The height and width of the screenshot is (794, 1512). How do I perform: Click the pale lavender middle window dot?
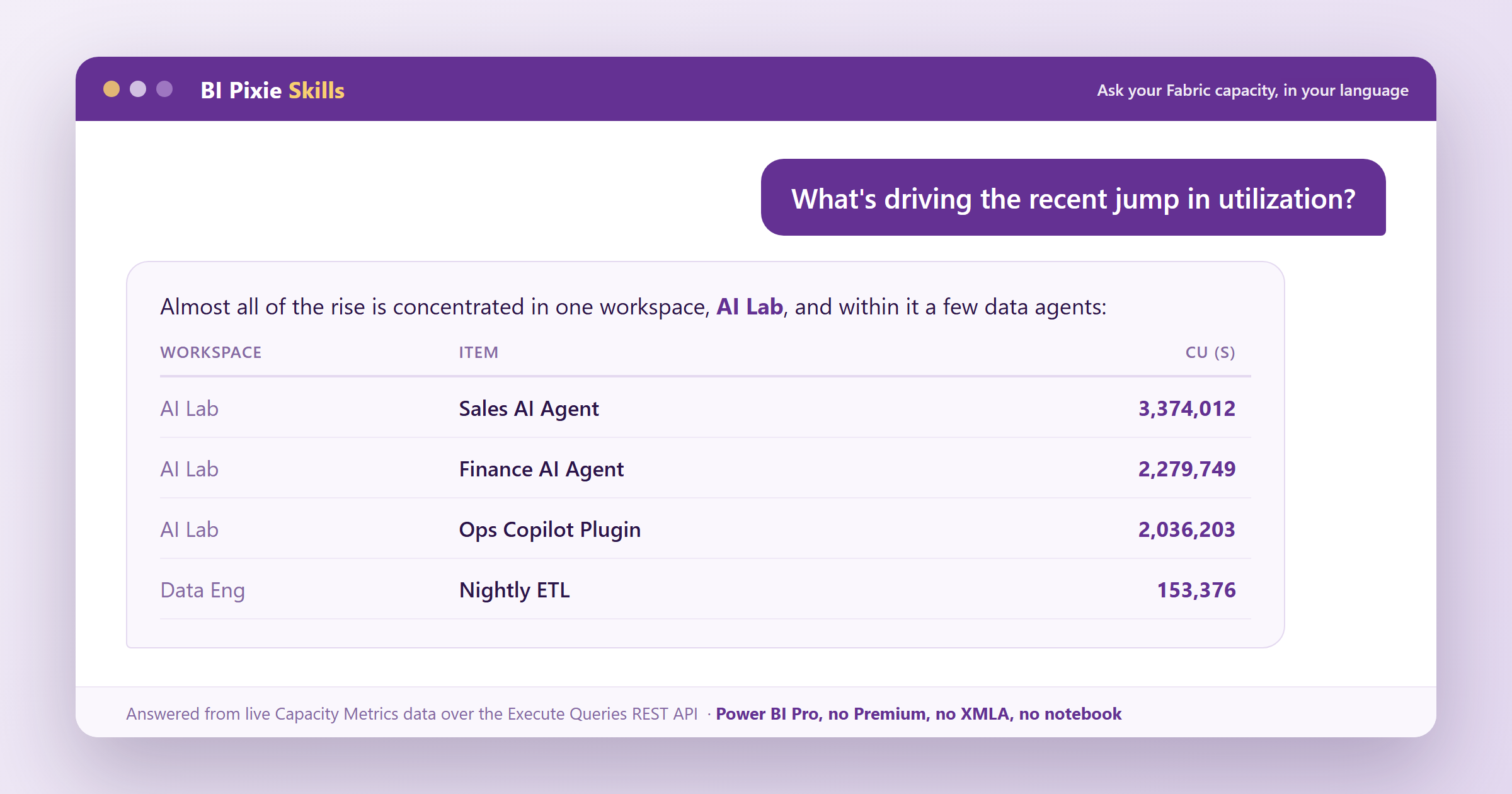coord(138,89)
